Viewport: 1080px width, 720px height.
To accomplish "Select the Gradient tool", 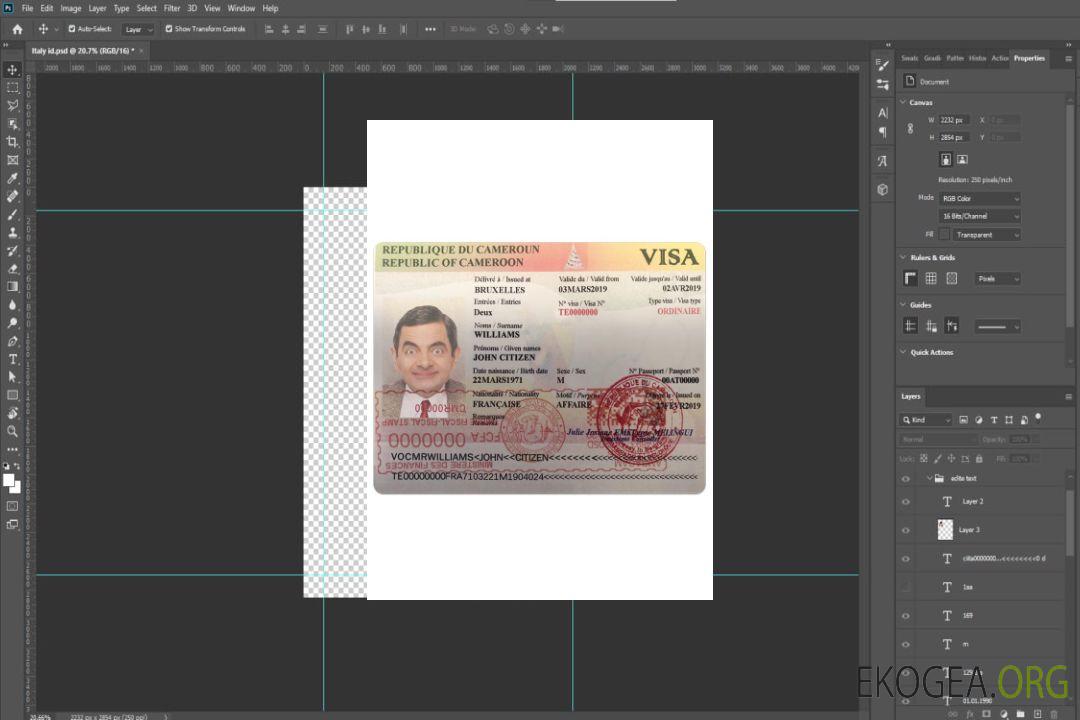I will coord(12,287).
